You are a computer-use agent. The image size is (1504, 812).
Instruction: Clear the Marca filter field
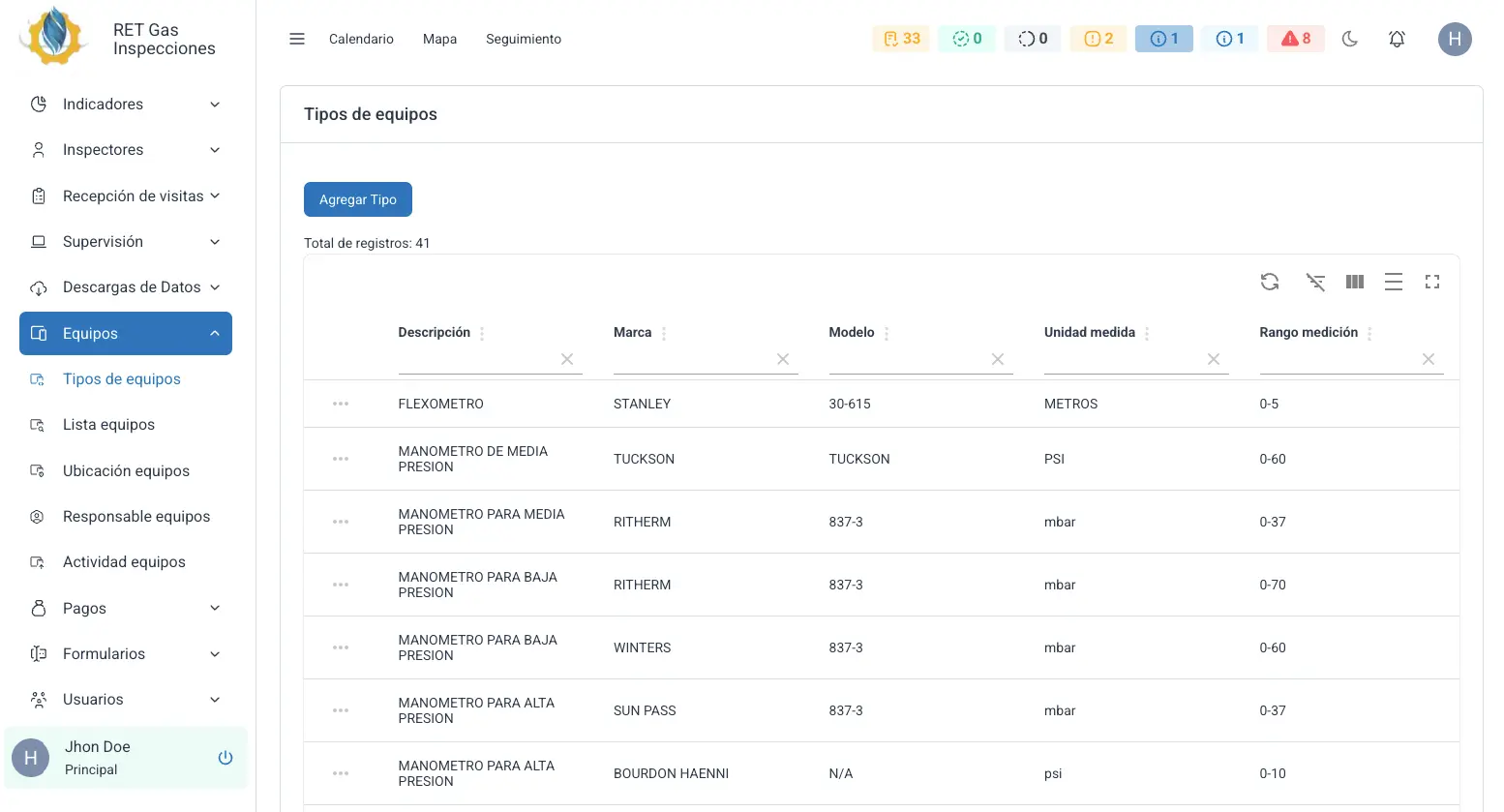point(783,359)
